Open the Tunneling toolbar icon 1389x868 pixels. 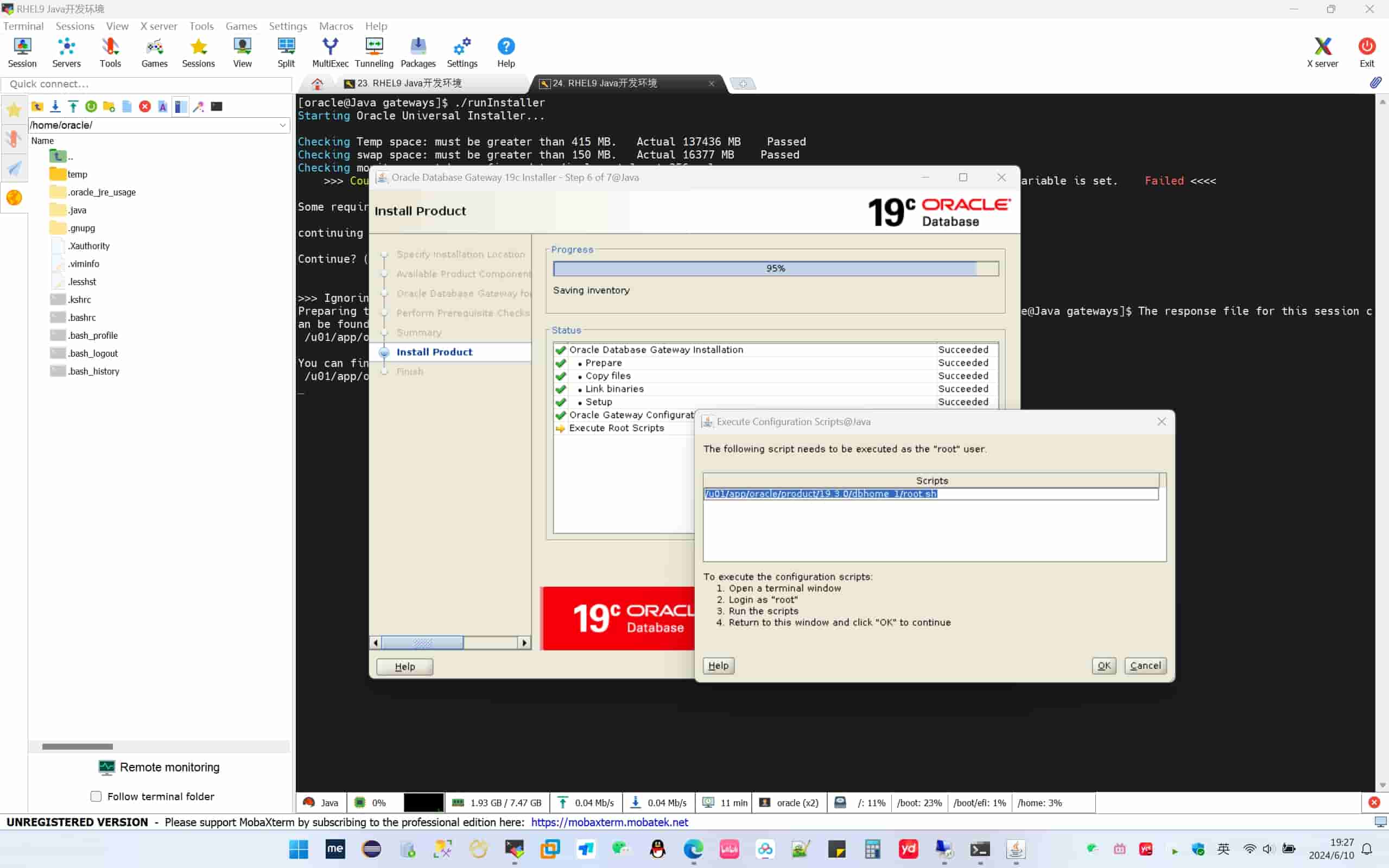pyautogui.click(x=374, y=52)
